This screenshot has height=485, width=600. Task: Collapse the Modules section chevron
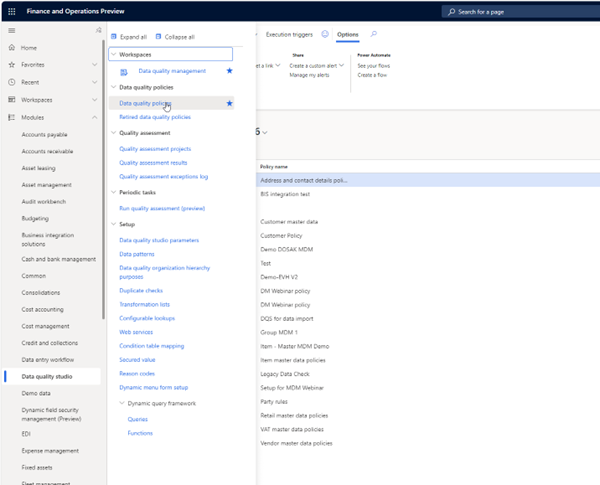[x=95, y=117]
